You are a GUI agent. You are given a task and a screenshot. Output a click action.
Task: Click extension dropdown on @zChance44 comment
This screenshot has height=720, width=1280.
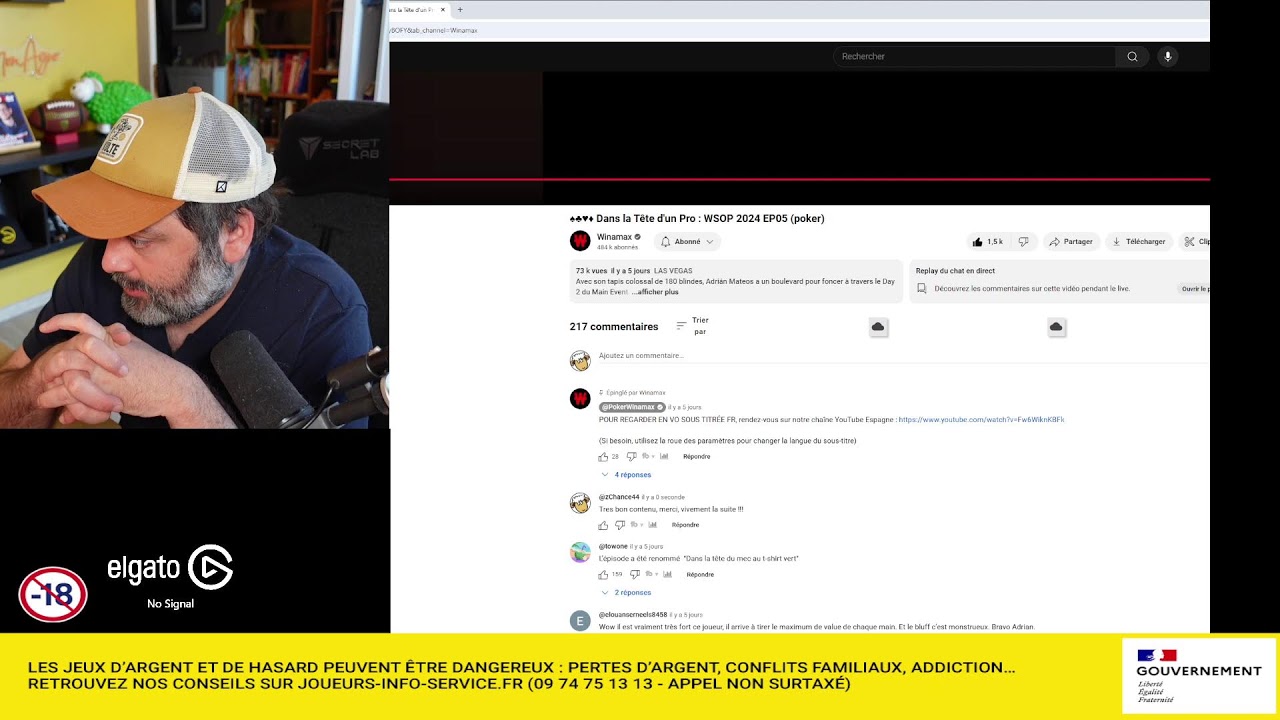coord(637,525)
